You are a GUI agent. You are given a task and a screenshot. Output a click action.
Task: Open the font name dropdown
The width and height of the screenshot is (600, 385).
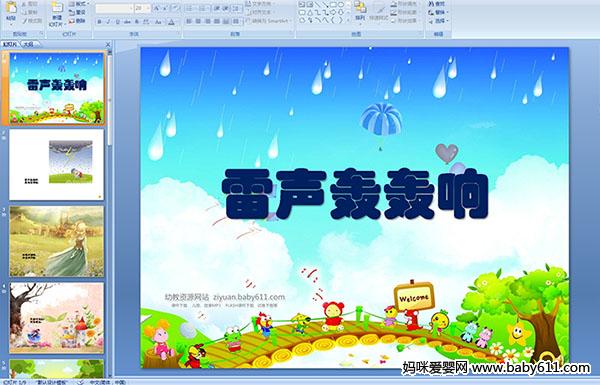pos(114,8)
